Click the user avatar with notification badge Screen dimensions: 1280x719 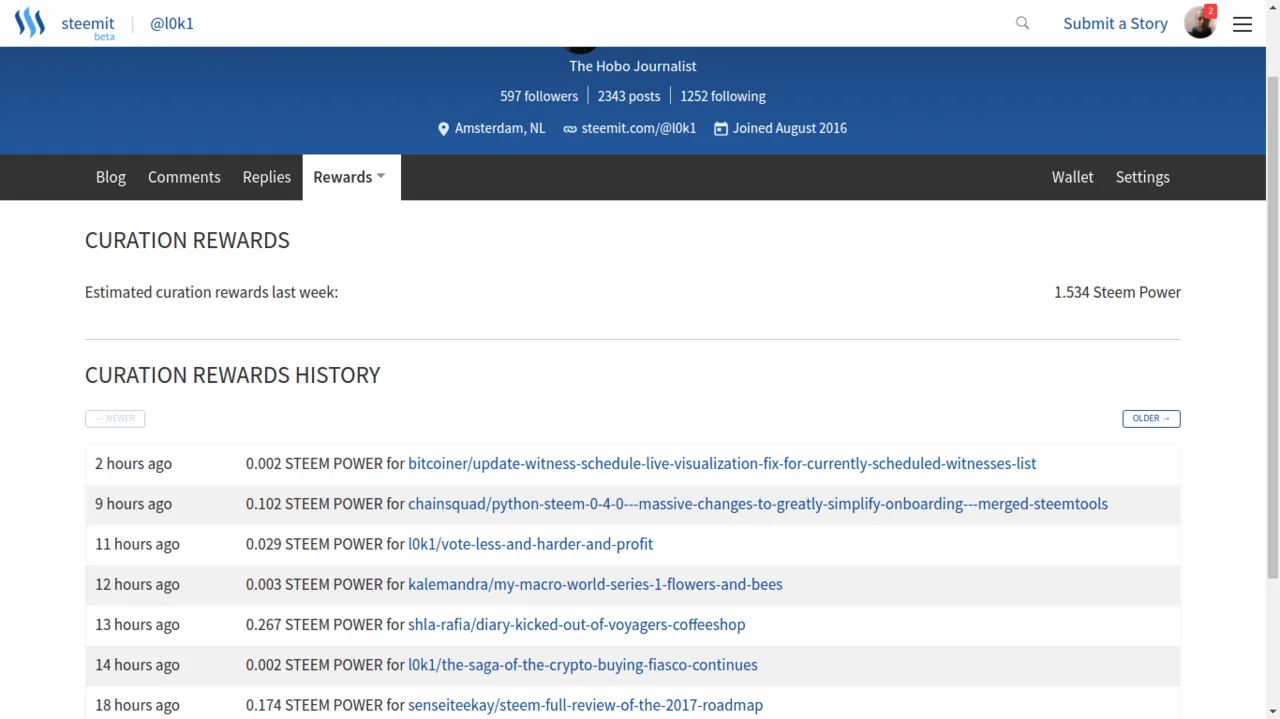pos(1200,22)
